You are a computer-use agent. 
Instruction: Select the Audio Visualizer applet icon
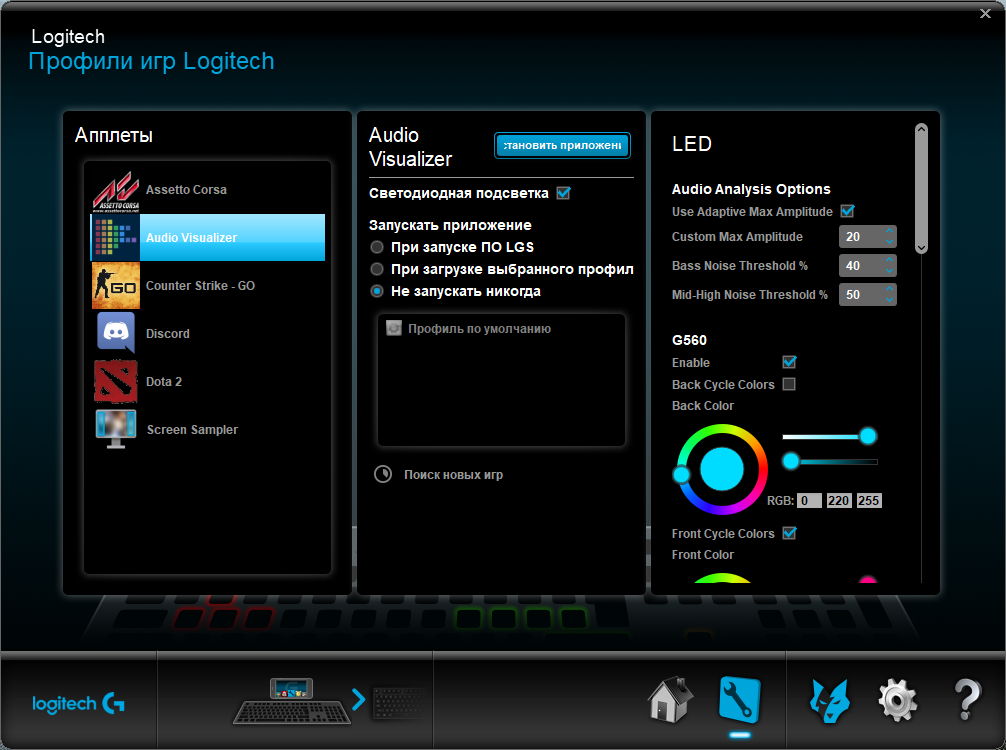[x=115, y=237]
